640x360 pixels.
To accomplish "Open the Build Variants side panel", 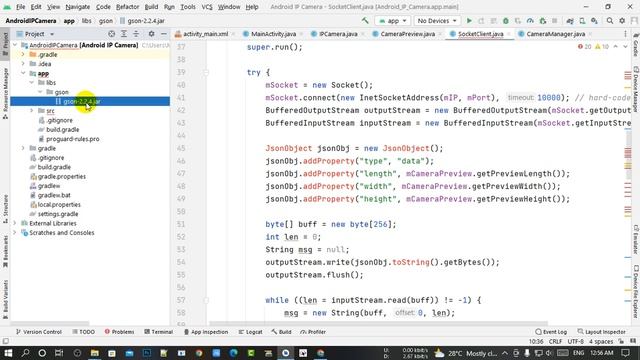I will 5,299.
